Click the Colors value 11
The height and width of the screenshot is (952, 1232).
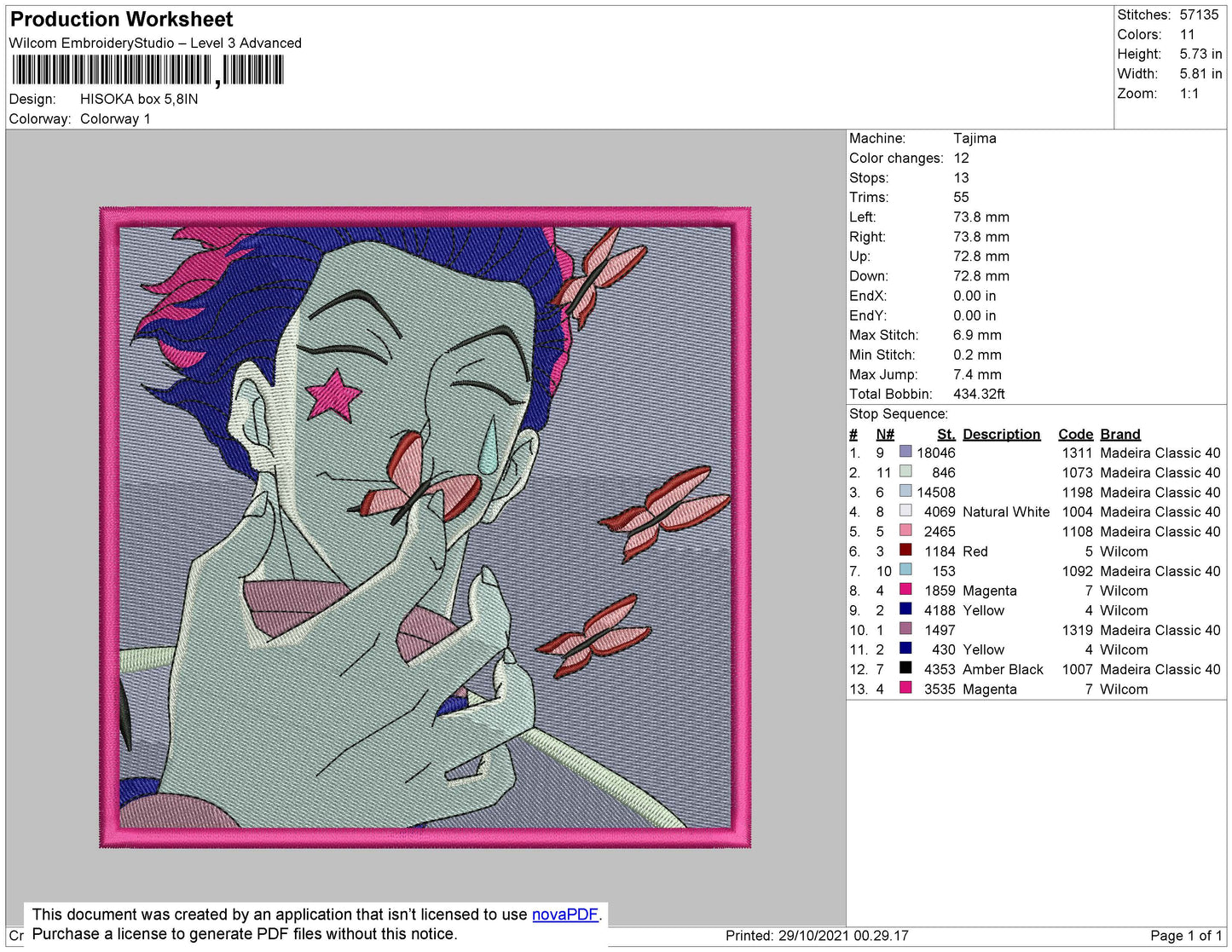(x=1188, y=34)
